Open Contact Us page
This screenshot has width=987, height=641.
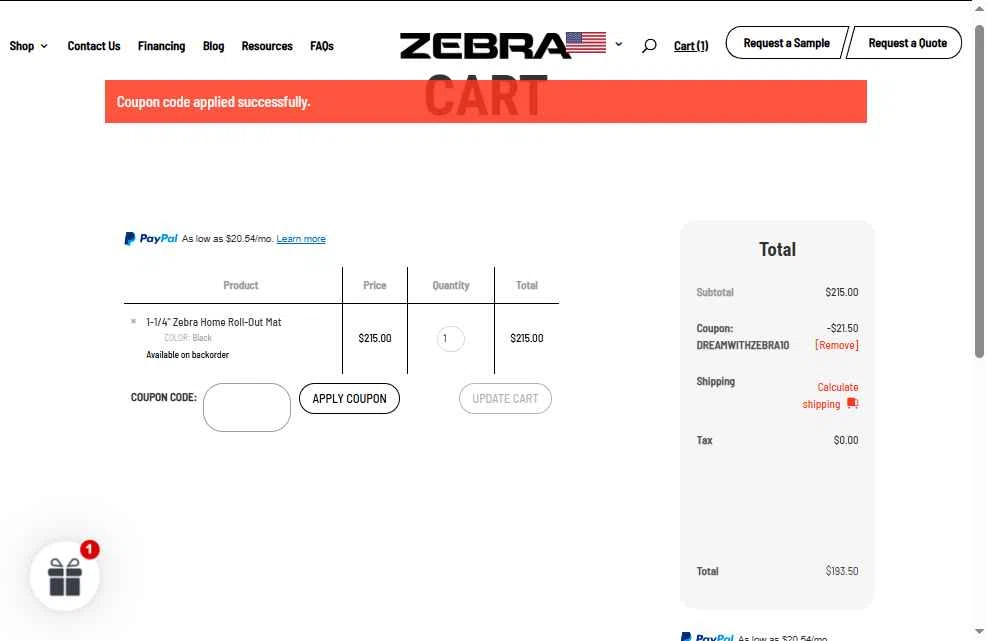(x=94, y=46)
